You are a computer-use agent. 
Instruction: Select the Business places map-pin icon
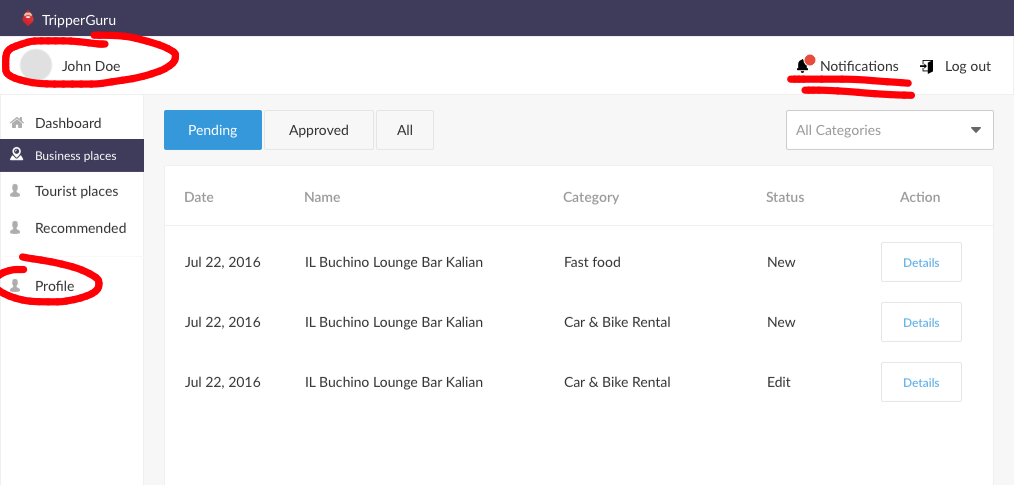(x=17, y=155)
